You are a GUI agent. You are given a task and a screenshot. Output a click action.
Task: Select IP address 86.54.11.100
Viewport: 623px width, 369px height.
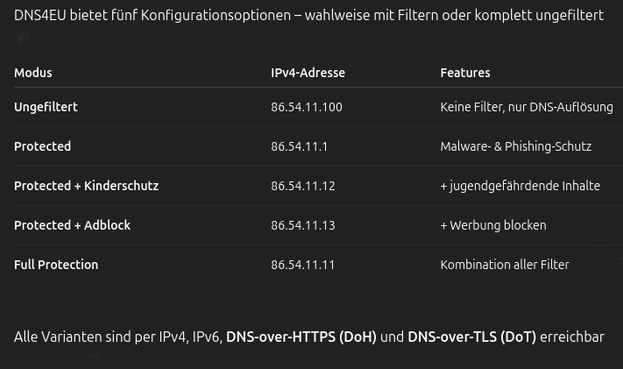click(x=306, y=107)
